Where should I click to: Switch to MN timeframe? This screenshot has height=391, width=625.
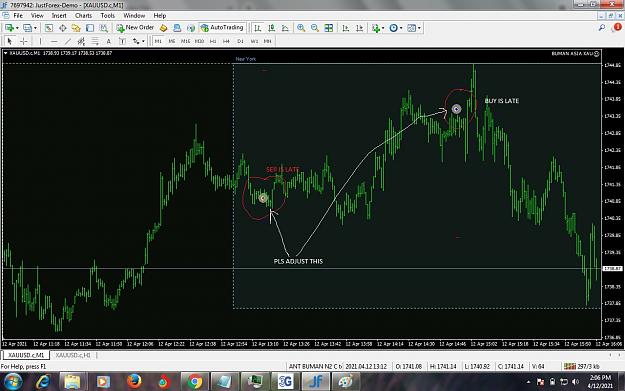[x=267, y=41]
